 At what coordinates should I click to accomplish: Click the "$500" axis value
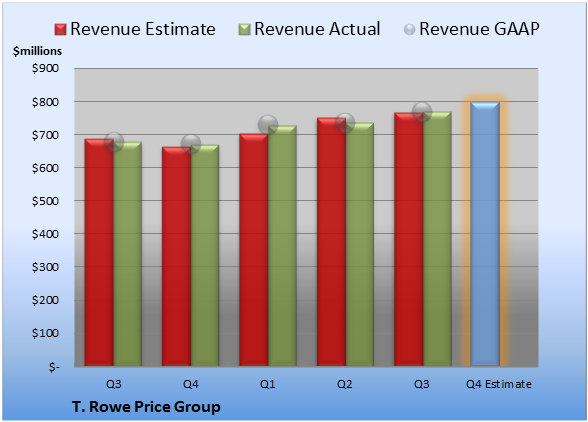pos(45,201)
